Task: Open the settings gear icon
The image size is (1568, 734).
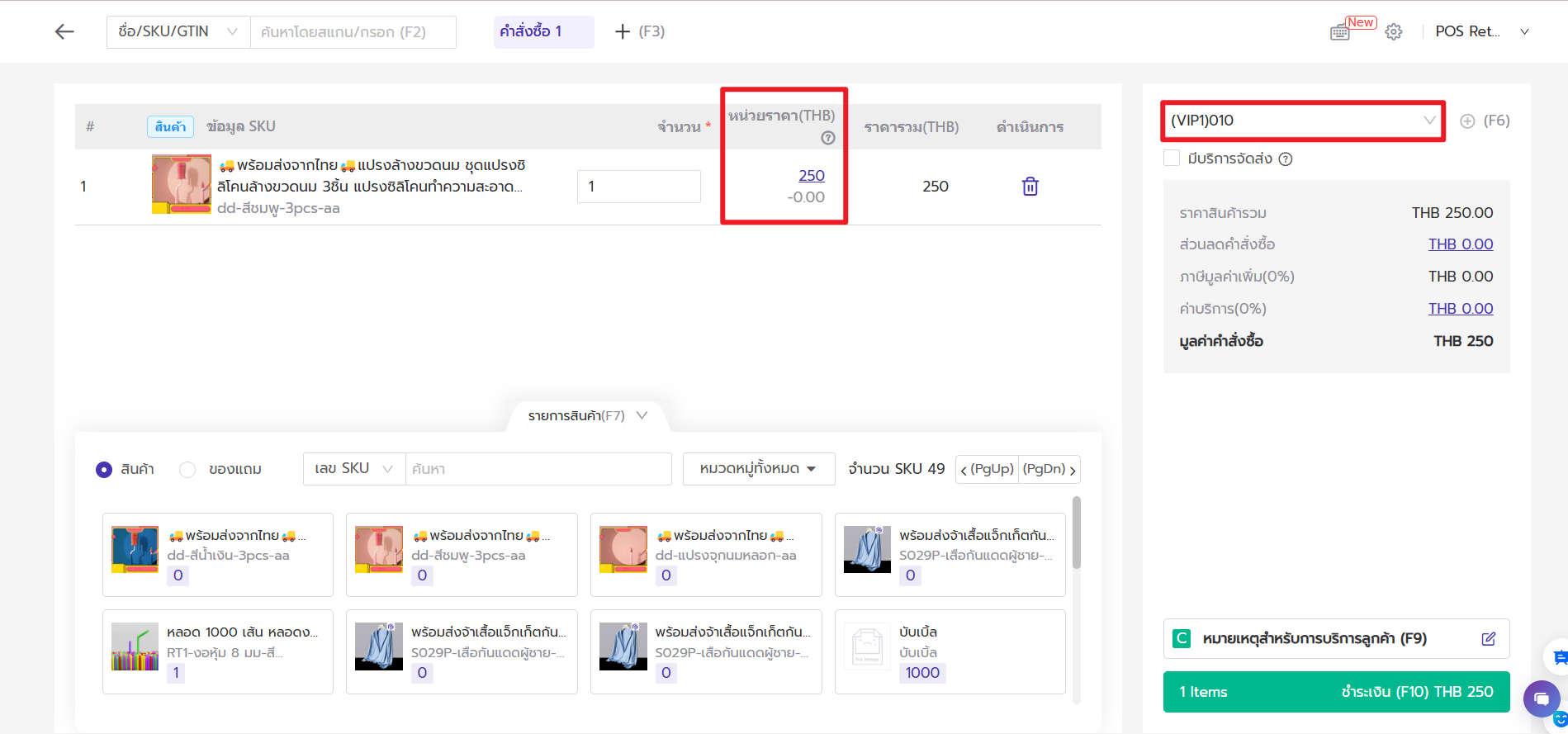Action: tap(1394, 32)
